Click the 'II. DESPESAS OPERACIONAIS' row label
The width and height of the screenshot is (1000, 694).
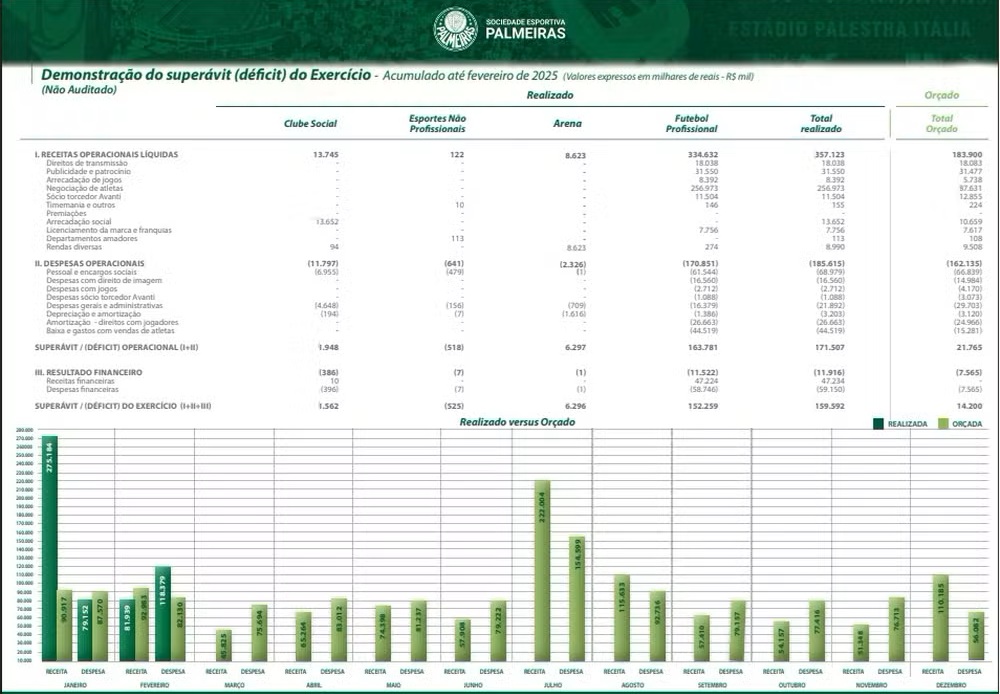89,263
